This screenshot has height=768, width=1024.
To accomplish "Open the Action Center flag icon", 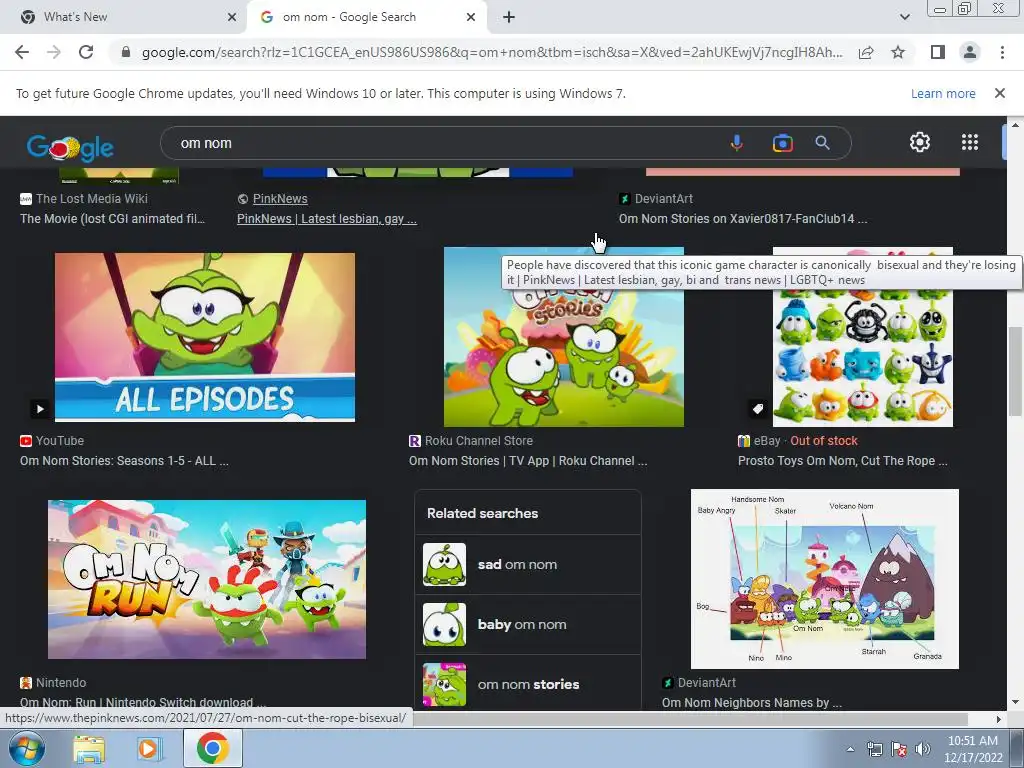I will click(x=899, y=749).
